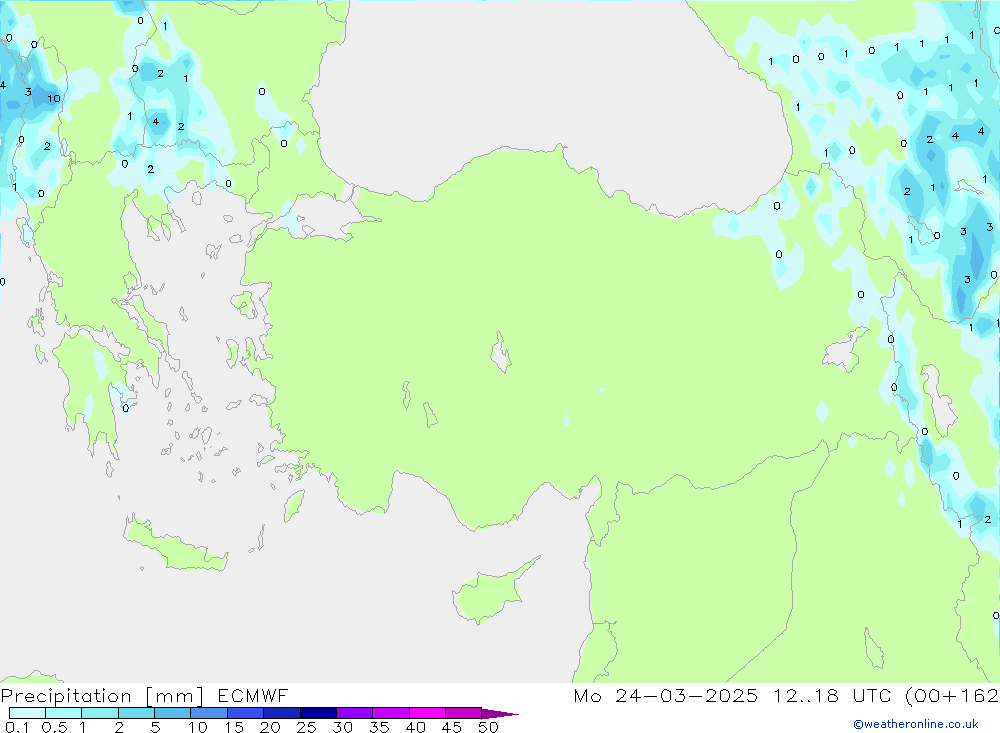Click the island of Crete on the map

[x=175, y=545]
